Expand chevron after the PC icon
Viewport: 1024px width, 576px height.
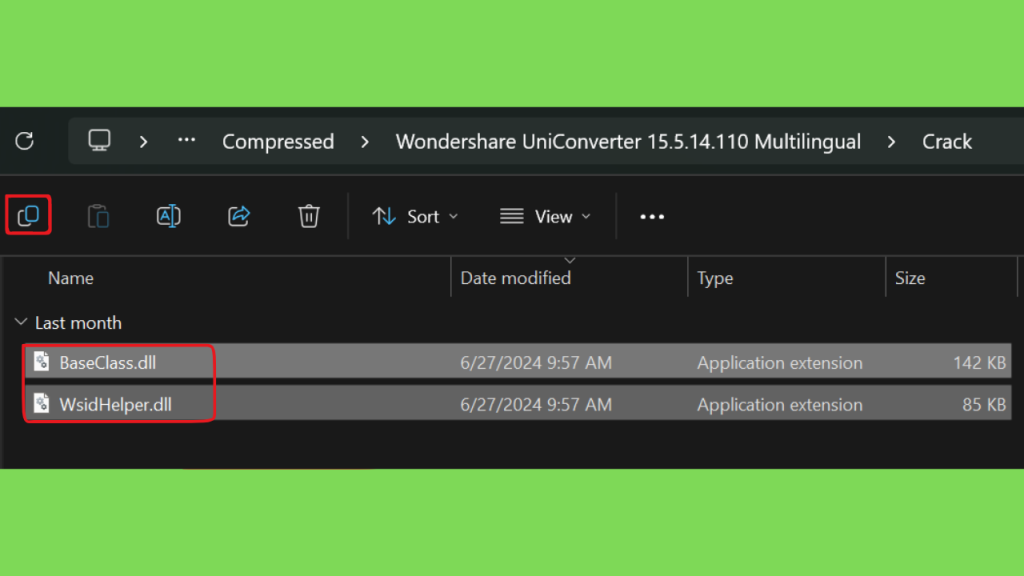(x=144, y=141)
